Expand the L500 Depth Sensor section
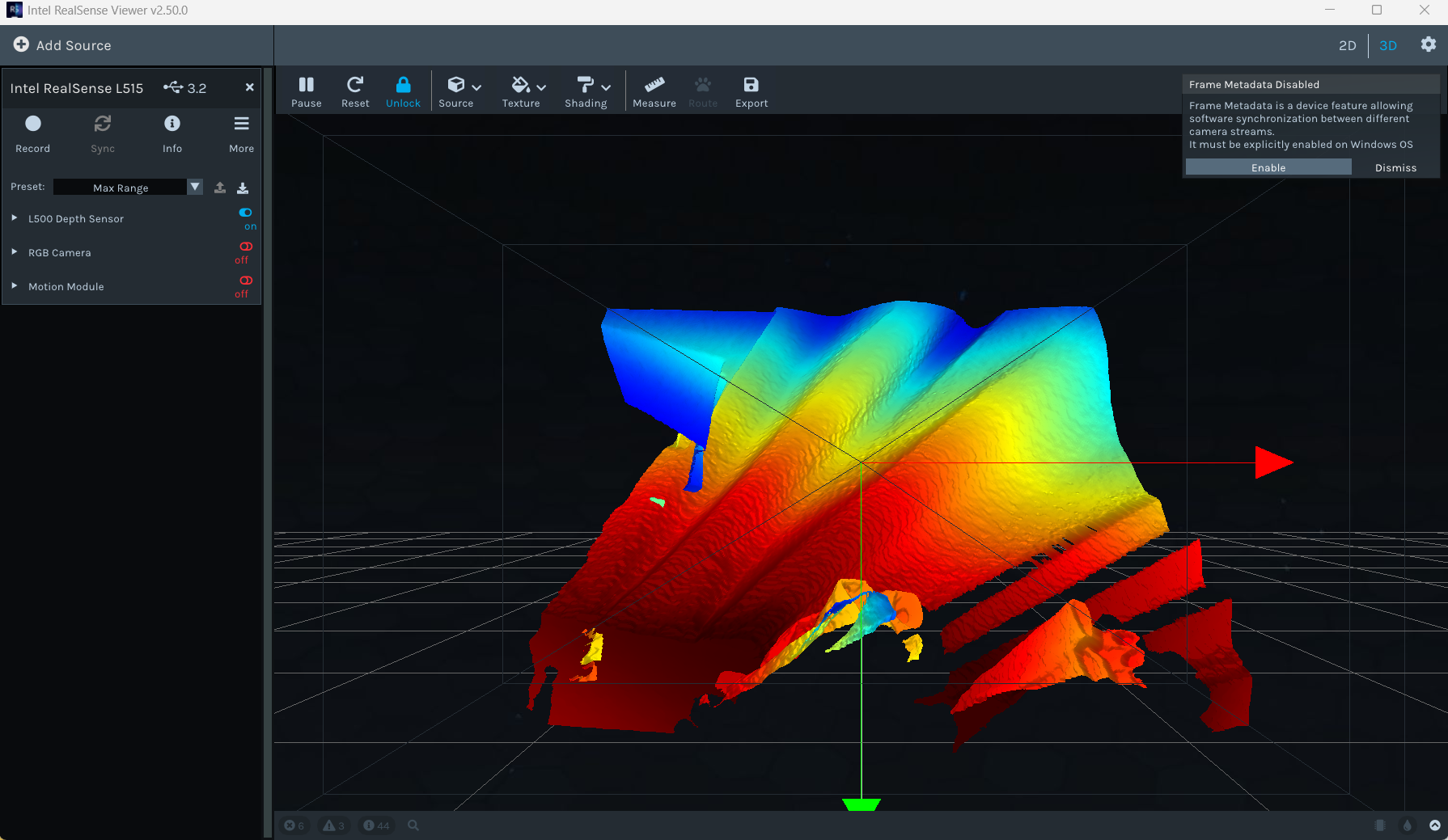The image size is (1448, 840). click(13, 217)
